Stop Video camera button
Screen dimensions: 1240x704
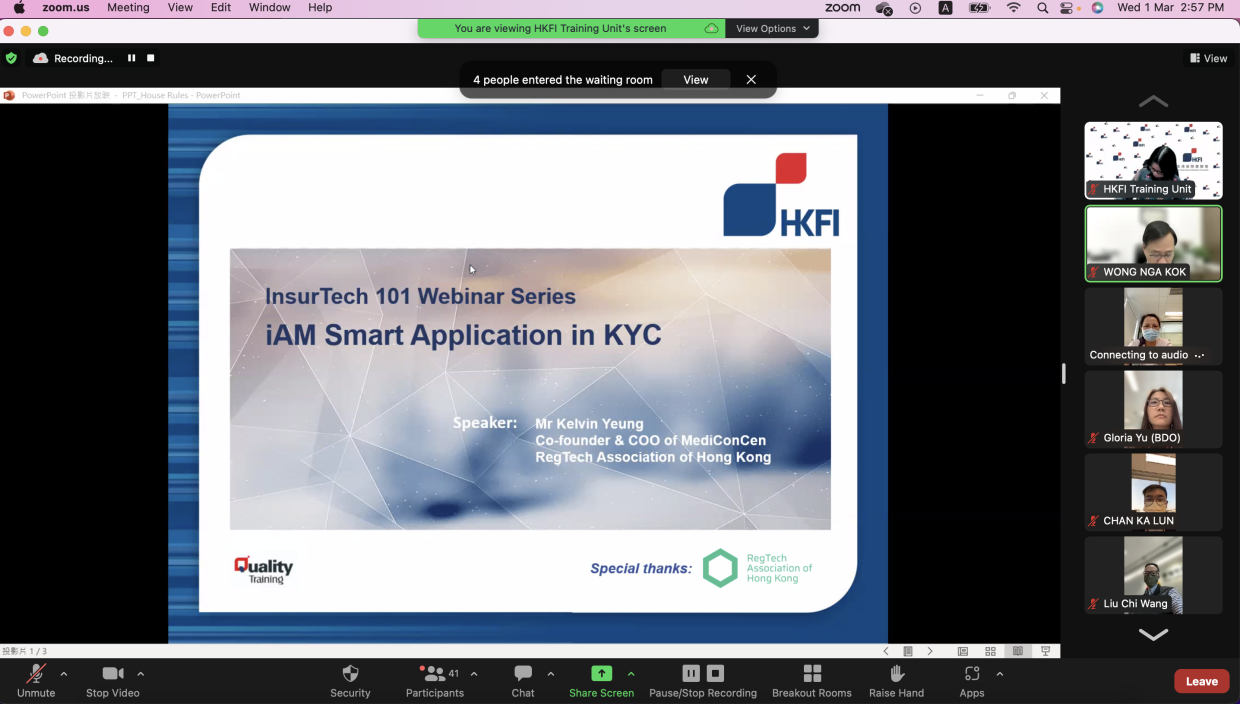[112, 680]
